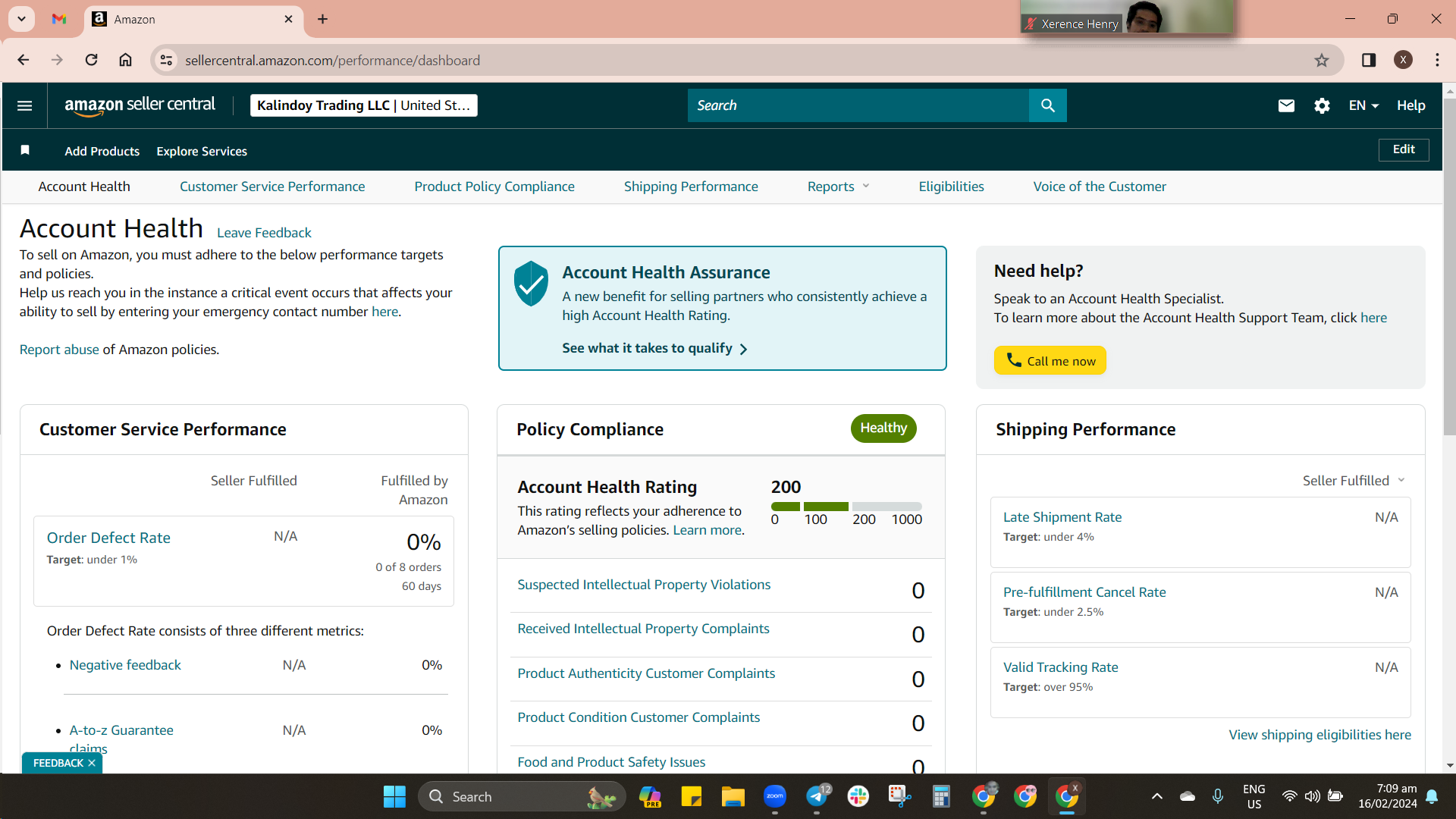
Task: Open the Kalindoy Trading LLC account switcher
Action: [364, 105]
